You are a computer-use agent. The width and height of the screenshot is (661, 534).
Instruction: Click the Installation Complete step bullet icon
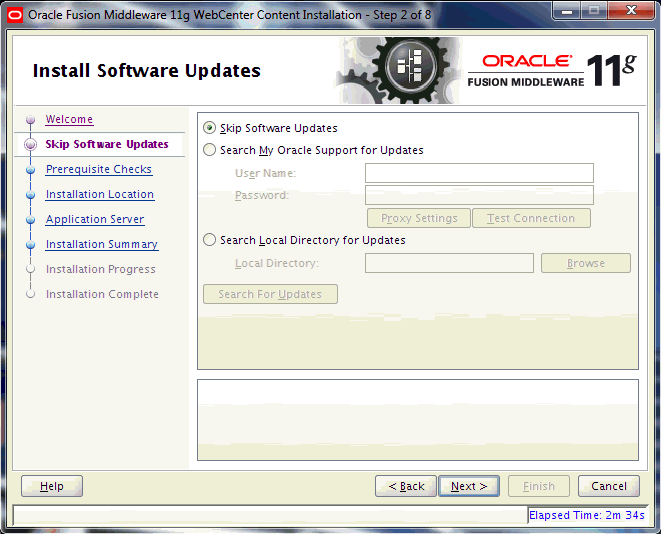[x=30, y=294]
